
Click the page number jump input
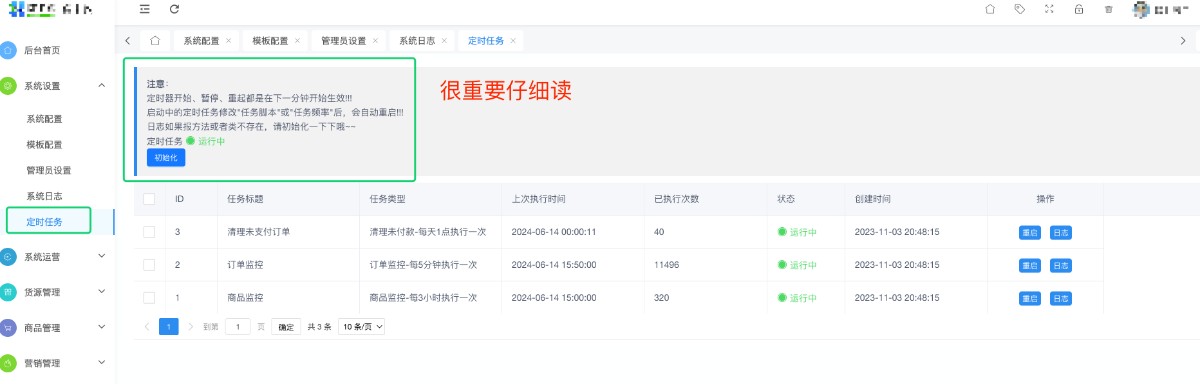[238, 326]
